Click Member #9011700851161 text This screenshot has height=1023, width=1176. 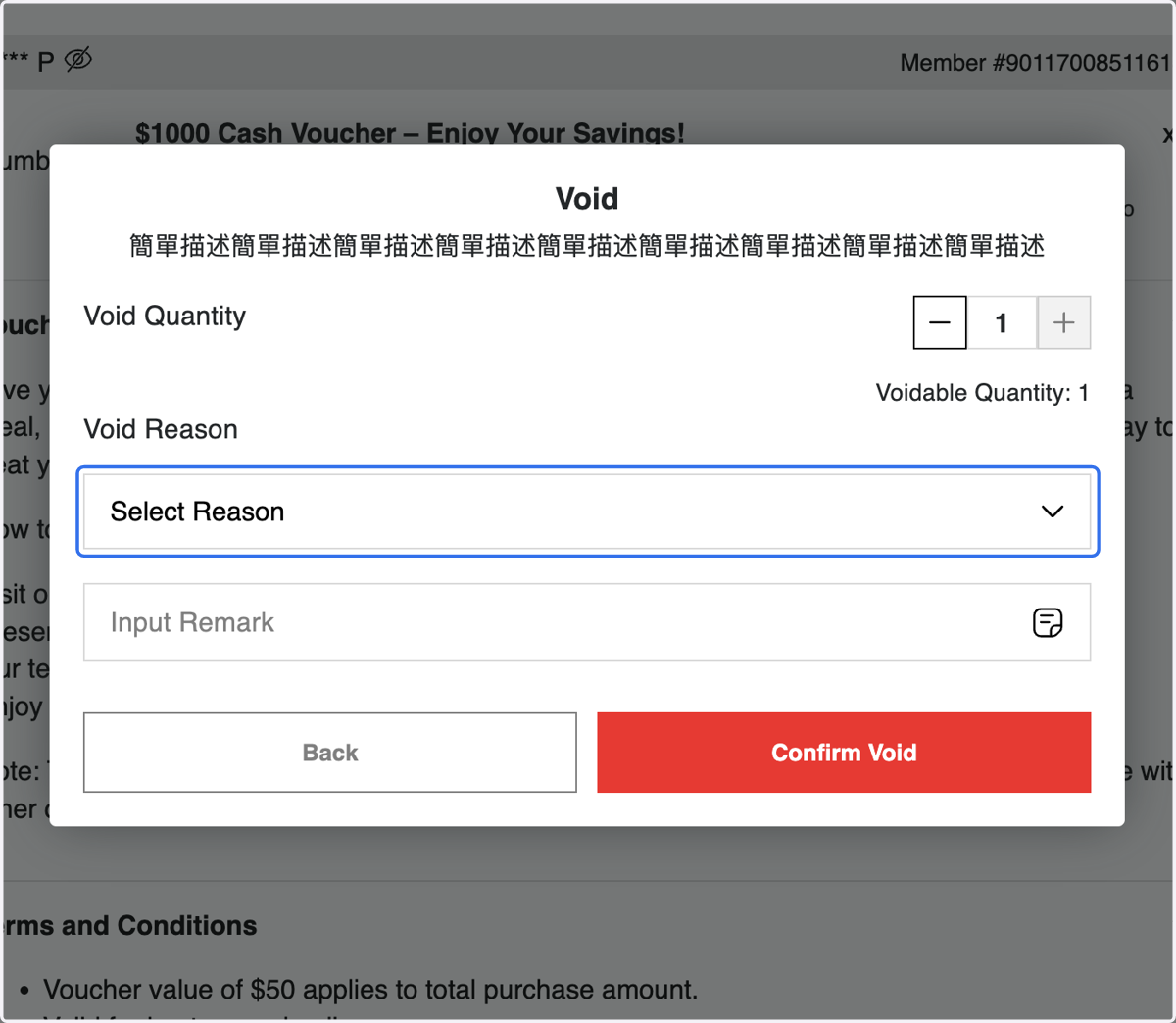(x=1035, y=63)
